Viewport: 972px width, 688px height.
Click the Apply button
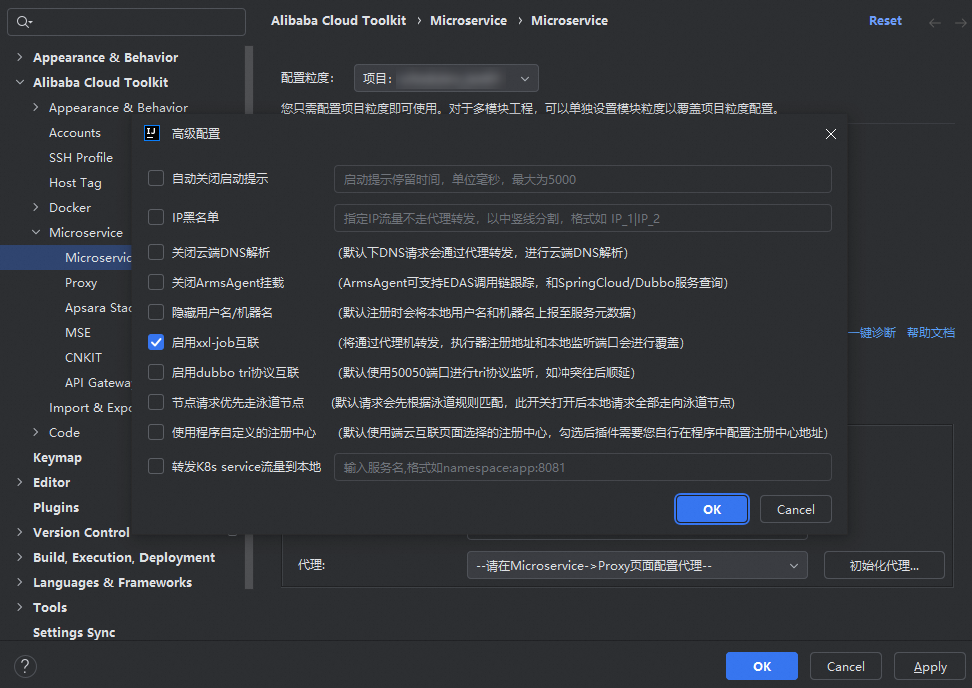[930, 666]
